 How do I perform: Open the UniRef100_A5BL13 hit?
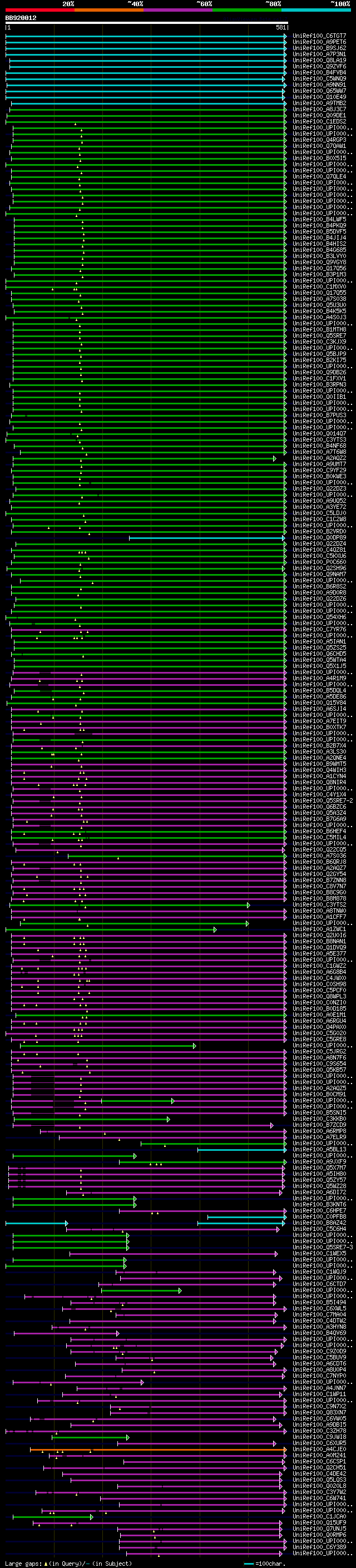[x=319, y=1149]
